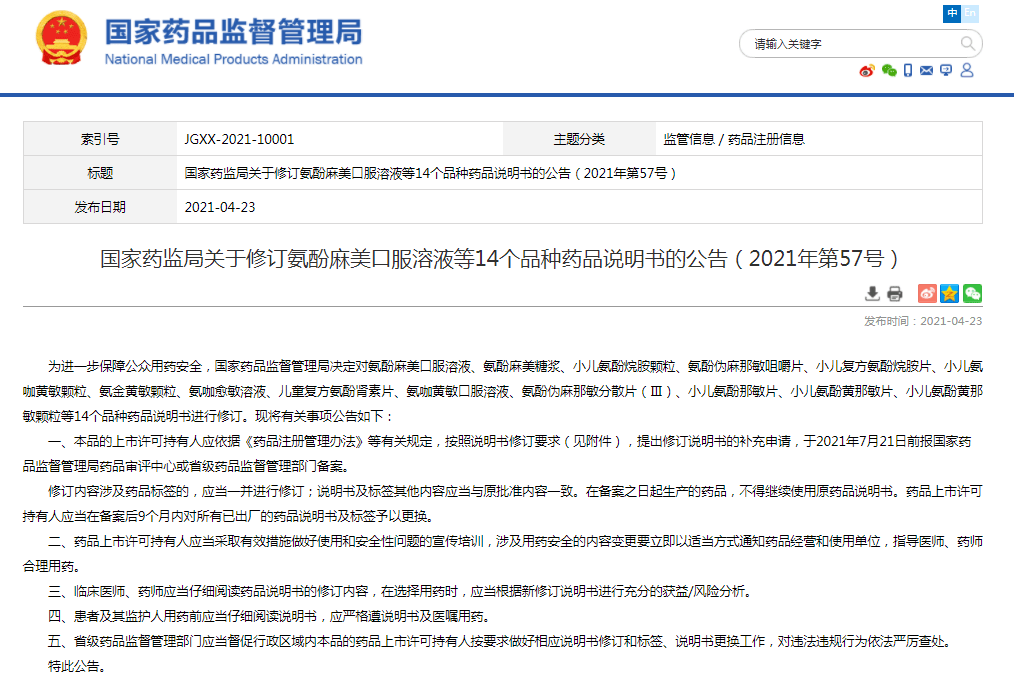Share article to Weibo via red share button
Screen dimensions: 1014x689
(927, 293)
